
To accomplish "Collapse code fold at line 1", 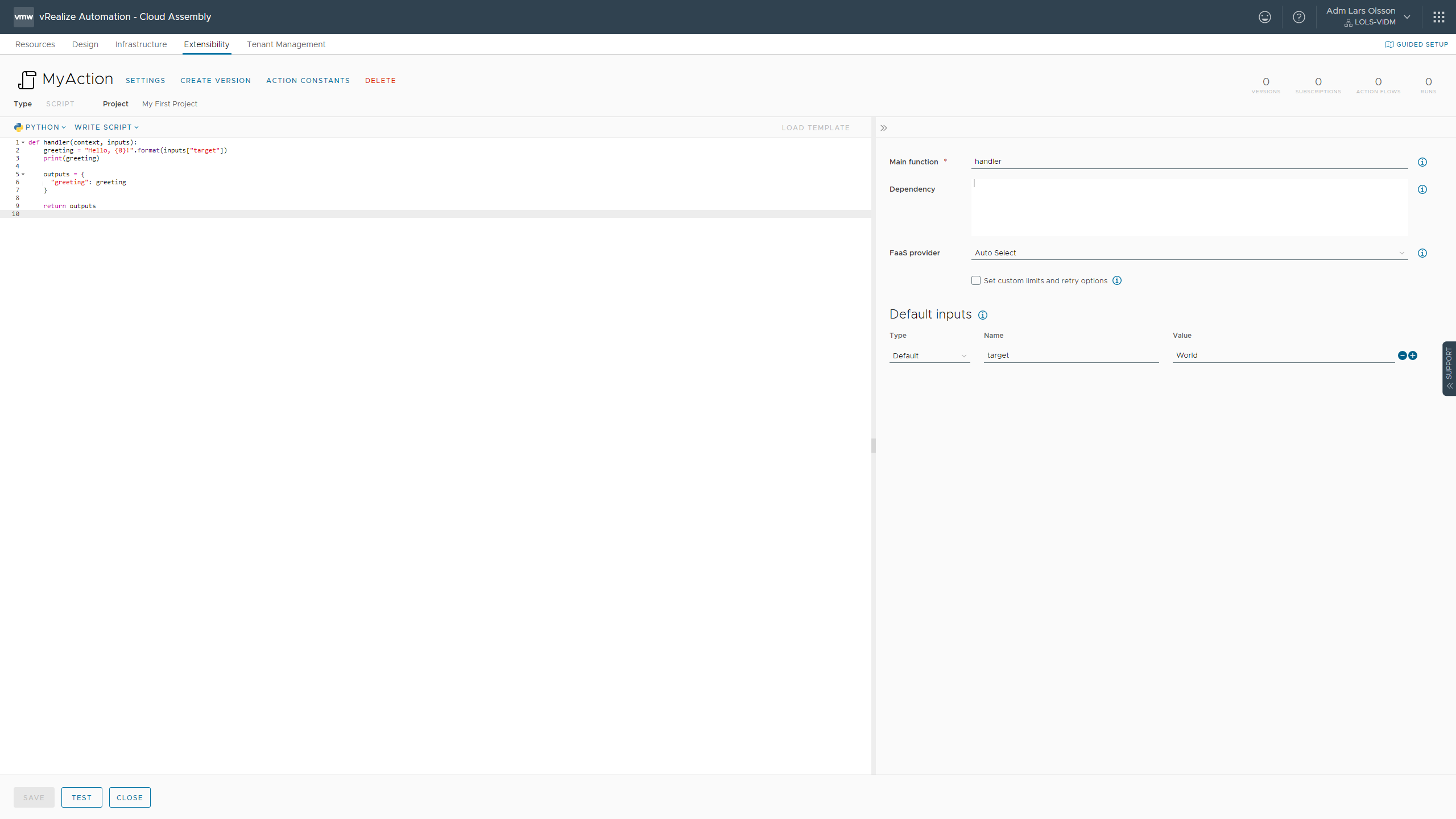I will coord(23,142).
